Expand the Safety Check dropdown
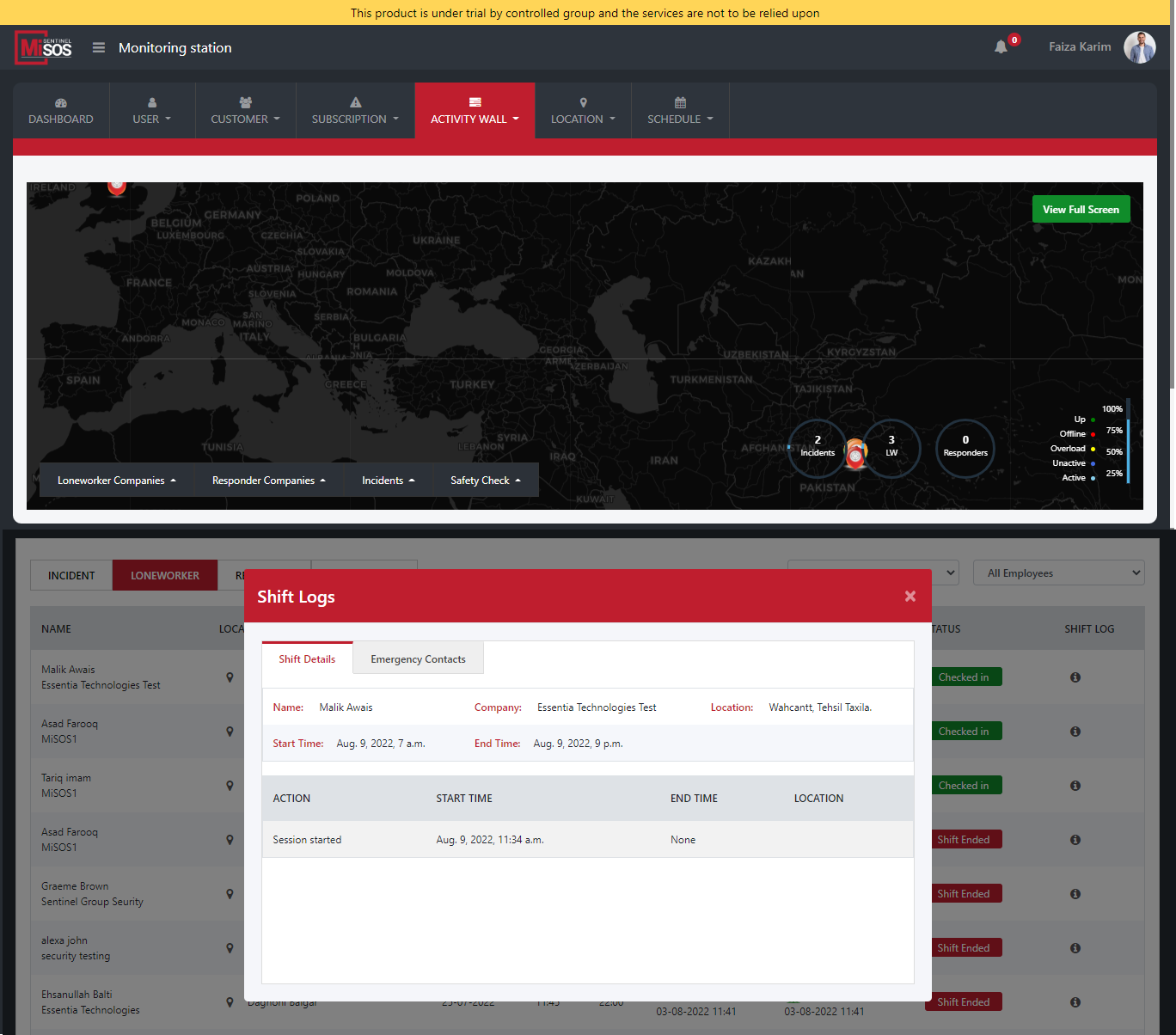The width and height of the screenshot is (1176, 1035). tap(485, 481)
